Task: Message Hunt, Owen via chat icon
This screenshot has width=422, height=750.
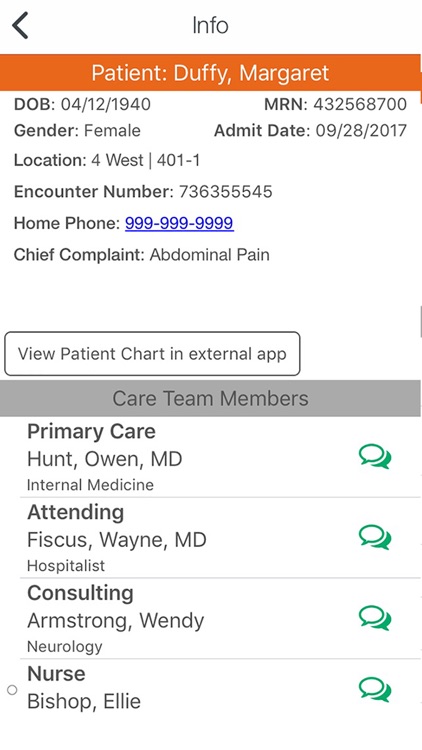Action: (375, 457)
